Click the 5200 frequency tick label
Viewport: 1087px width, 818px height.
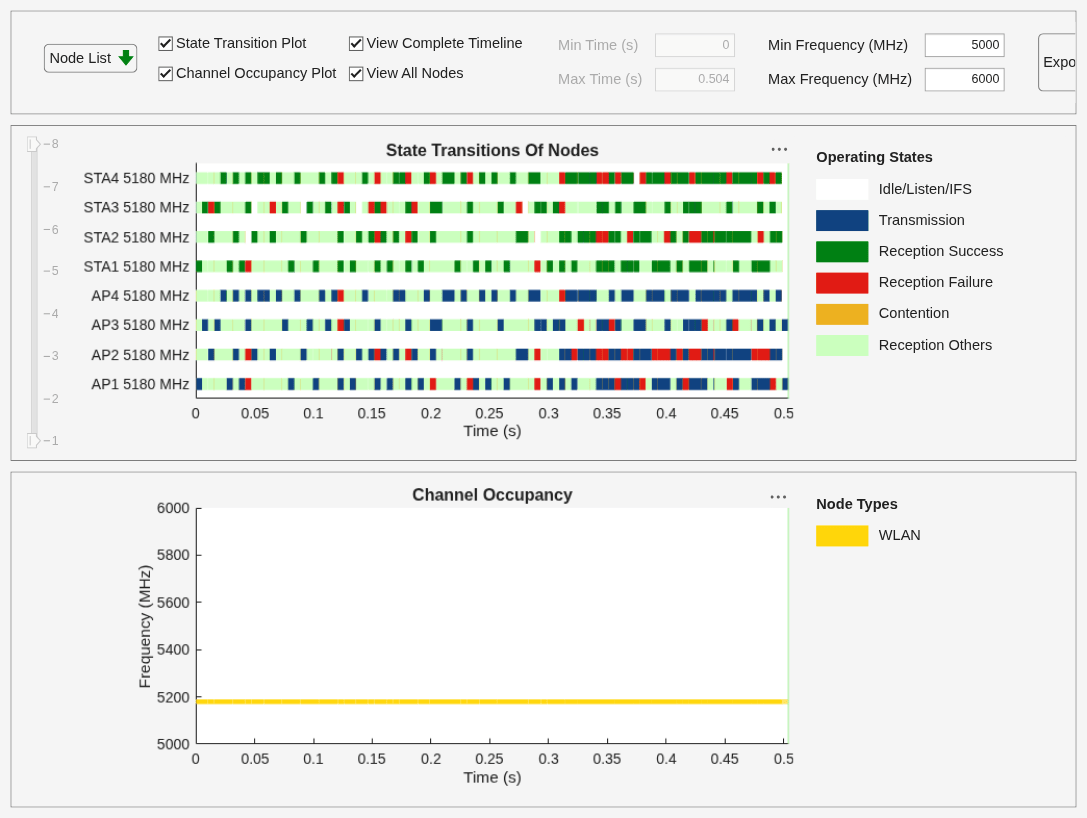[173, 697]
